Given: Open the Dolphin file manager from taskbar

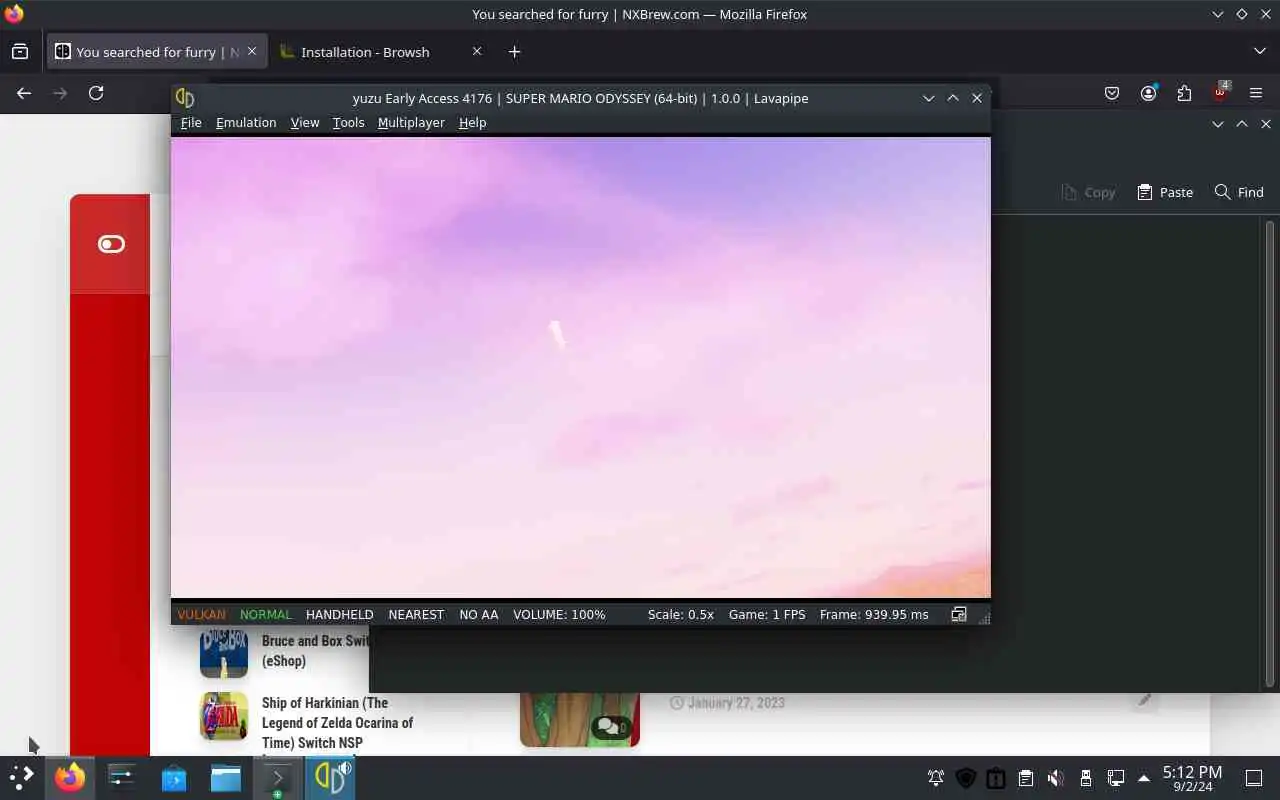Looking at the screenshot, I should point(226,777).
